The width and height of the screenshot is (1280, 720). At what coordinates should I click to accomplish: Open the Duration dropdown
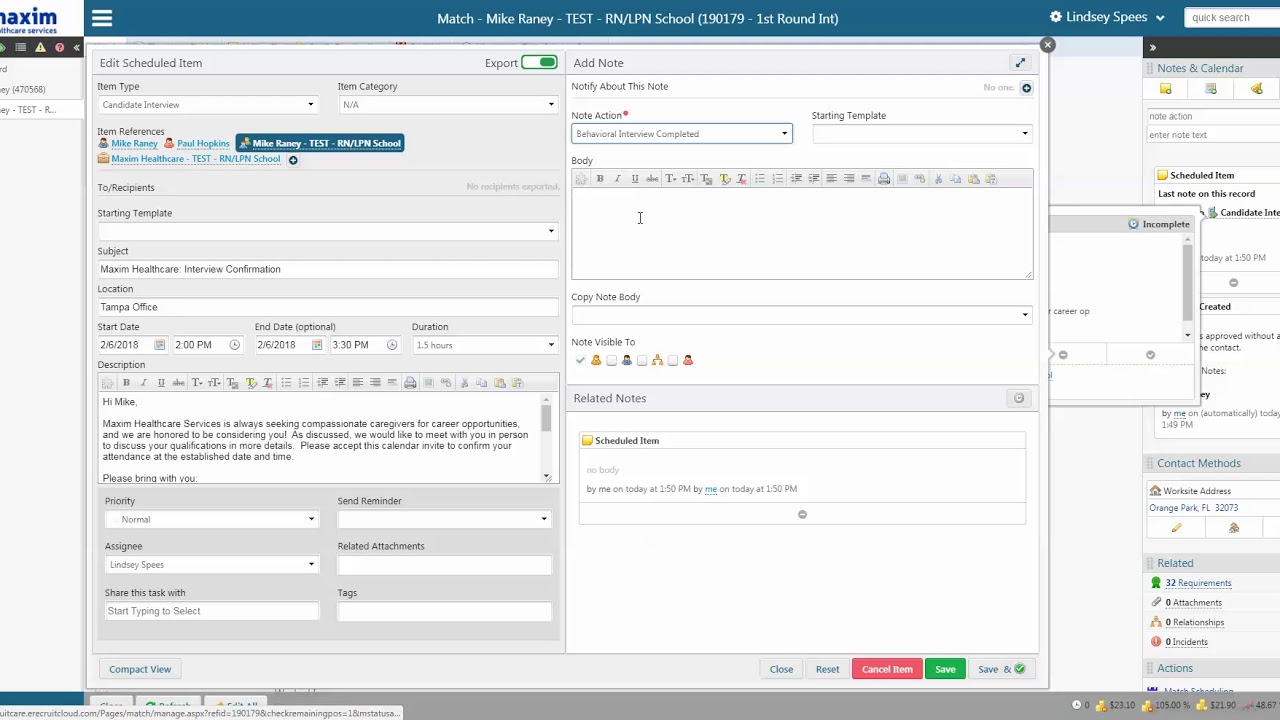[485, 345]
